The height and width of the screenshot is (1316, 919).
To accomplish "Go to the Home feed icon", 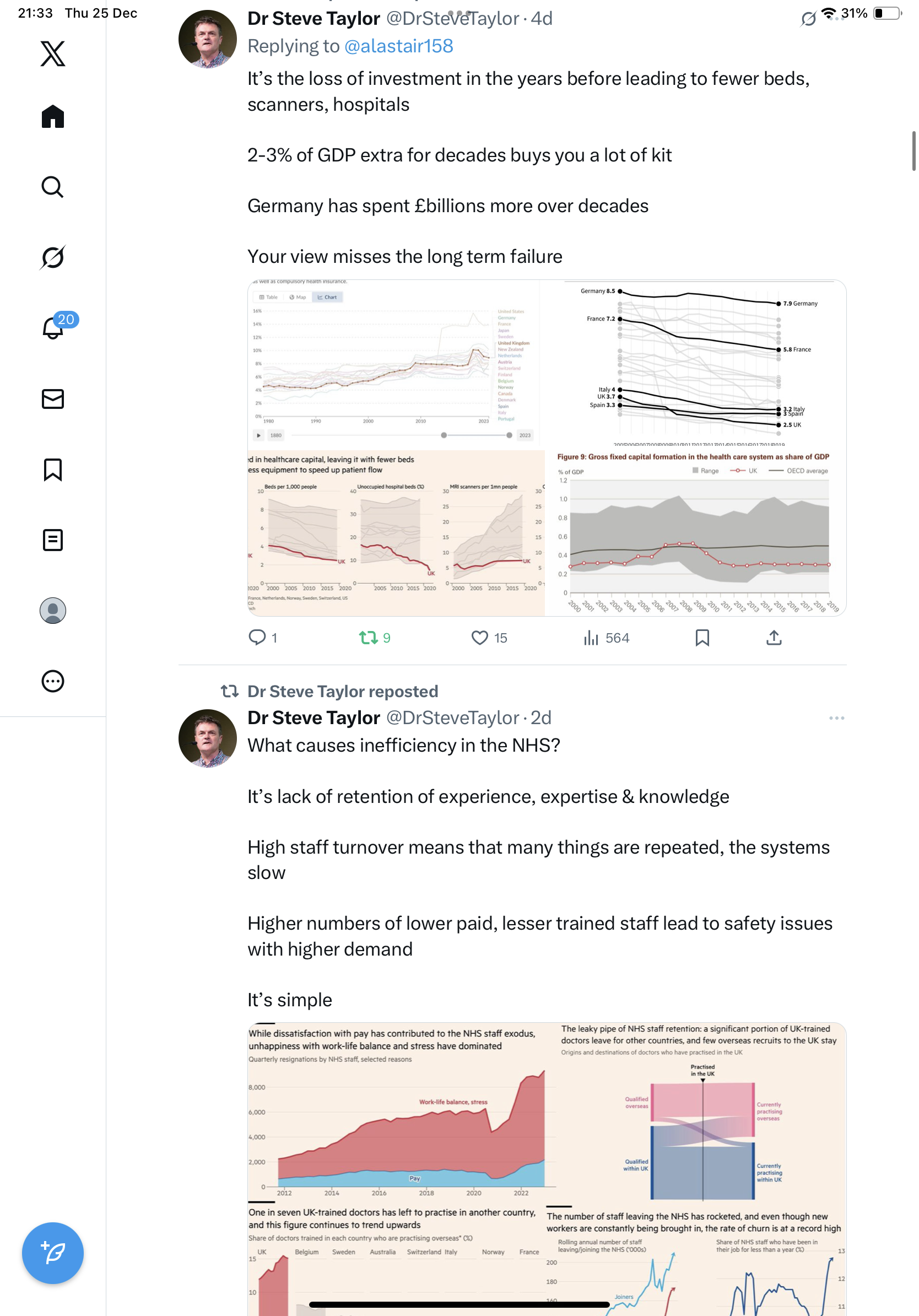I will [x=53, y=117].
